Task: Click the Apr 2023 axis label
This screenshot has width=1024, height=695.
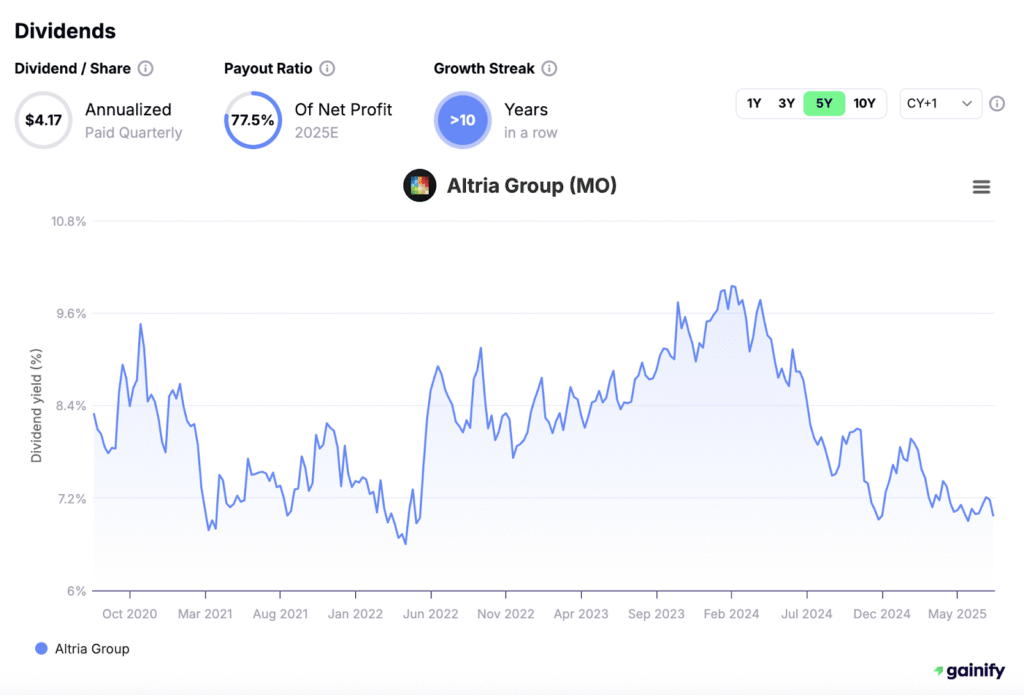Action: [581, 614]
